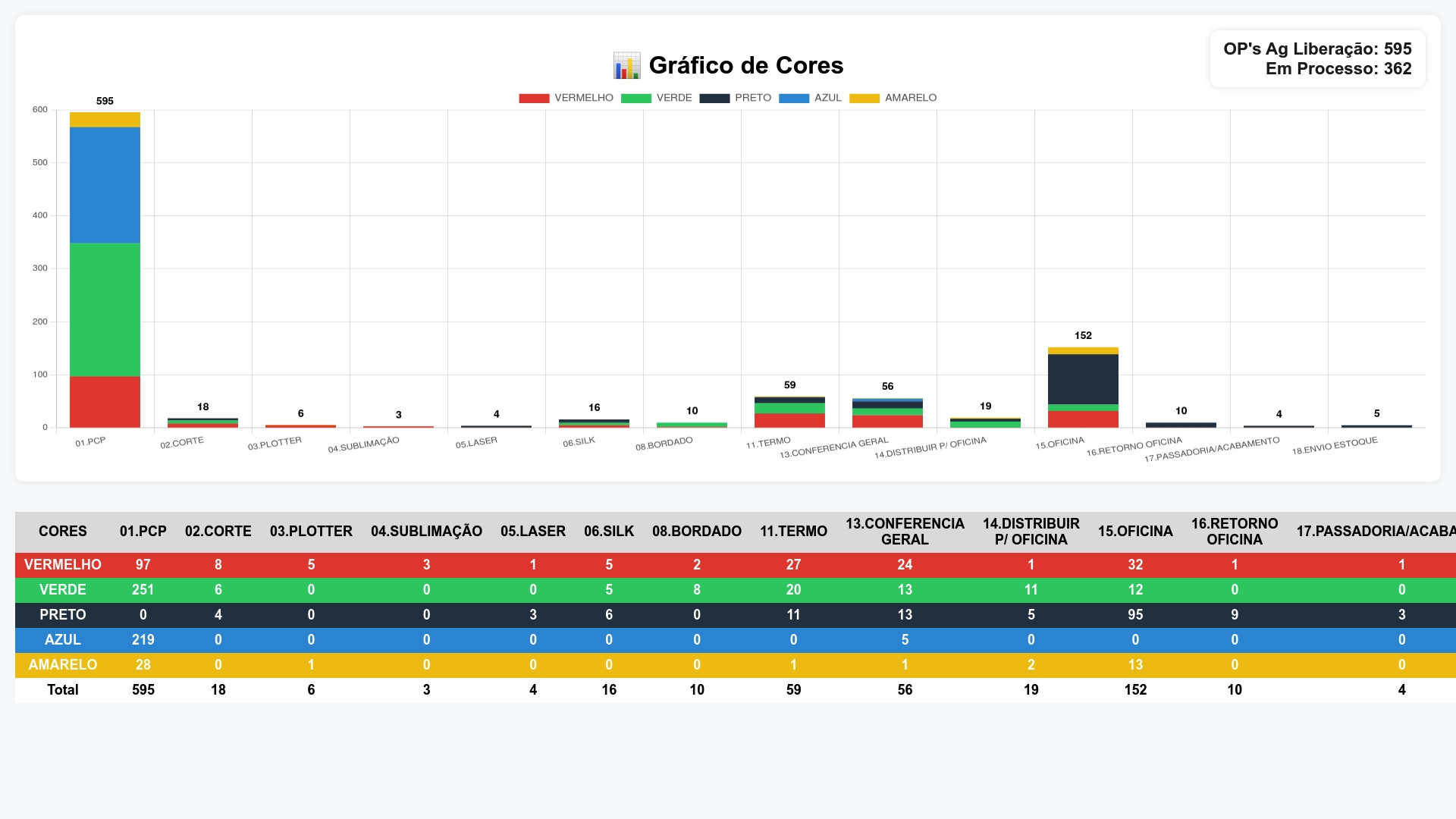Click the green segment of 01.PCP bar

105,309
